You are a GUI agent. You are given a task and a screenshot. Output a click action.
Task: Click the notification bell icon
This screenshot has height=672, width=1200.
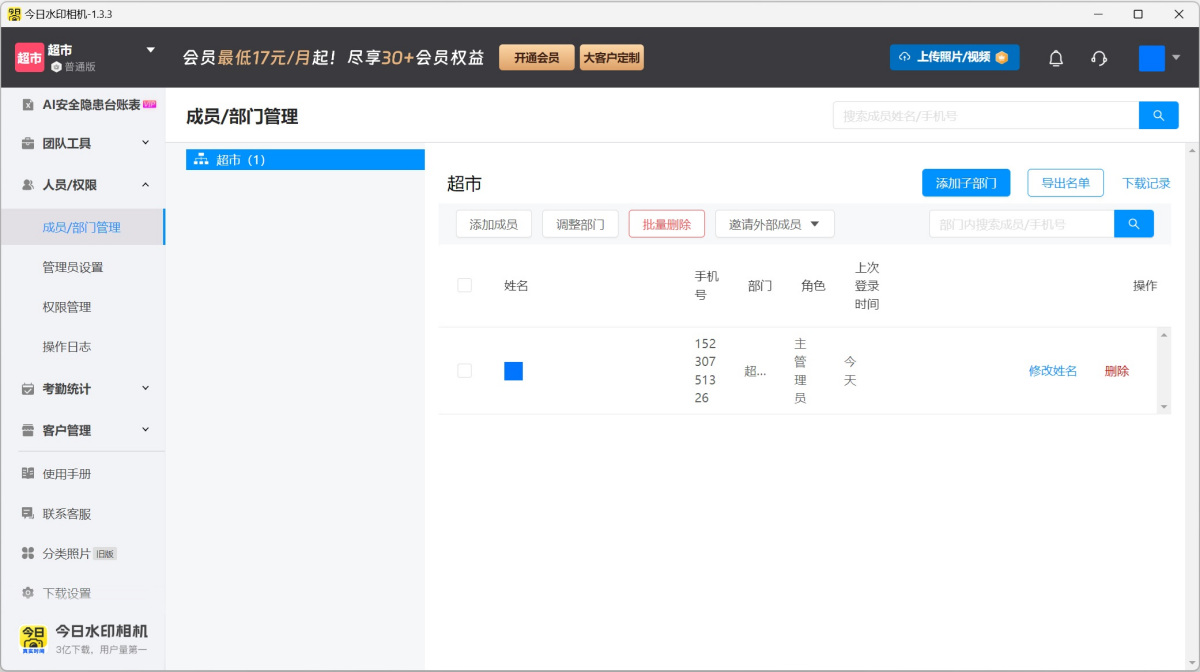point(1055,58)
